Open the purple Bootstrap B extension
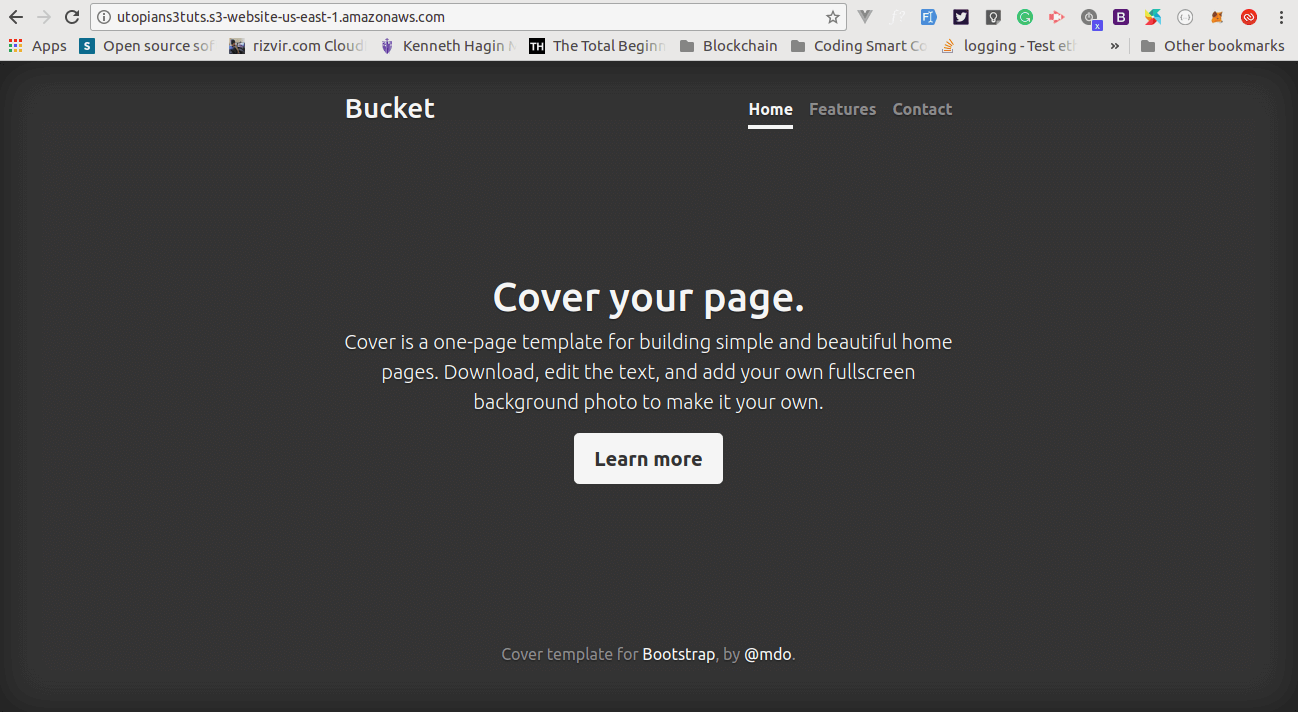Screen dimensions: 1298x712 tap(1121, 17)
